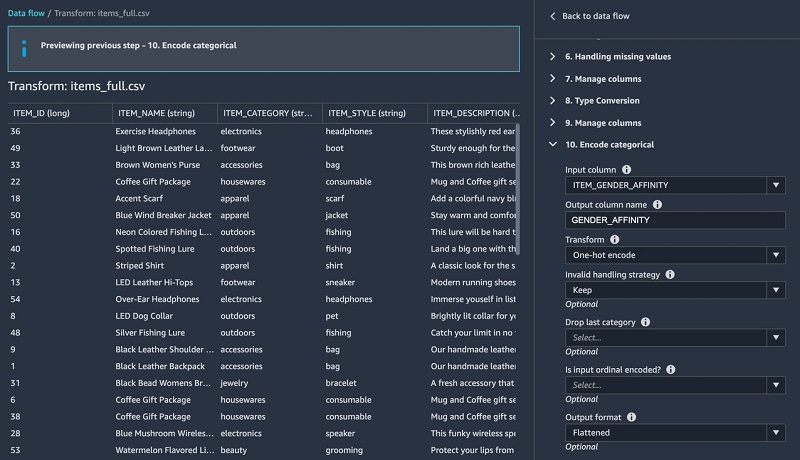Click the info icon next to Transform label
The height and width of the screenshot is (460, 800).
pos(615,239)
